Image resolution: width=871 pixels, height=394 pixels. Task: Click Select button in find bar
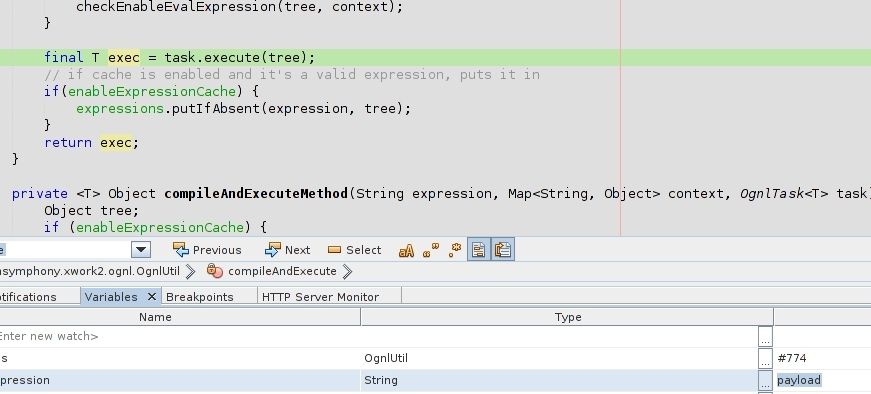point(354,250)
